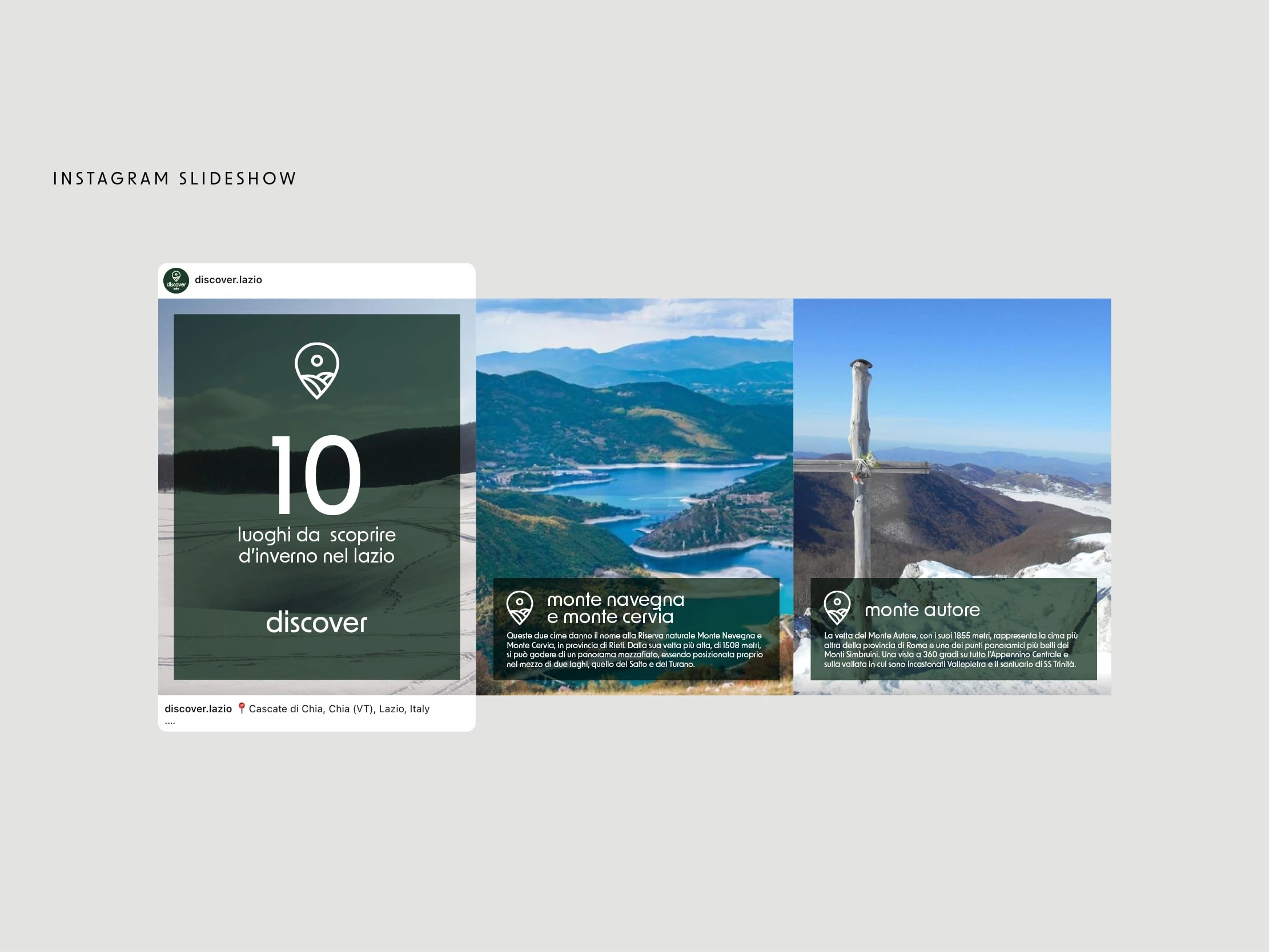Expand the caption via the dots ellipsis
Viewport: 1269px width, 952px height.
tap(170, 722)
